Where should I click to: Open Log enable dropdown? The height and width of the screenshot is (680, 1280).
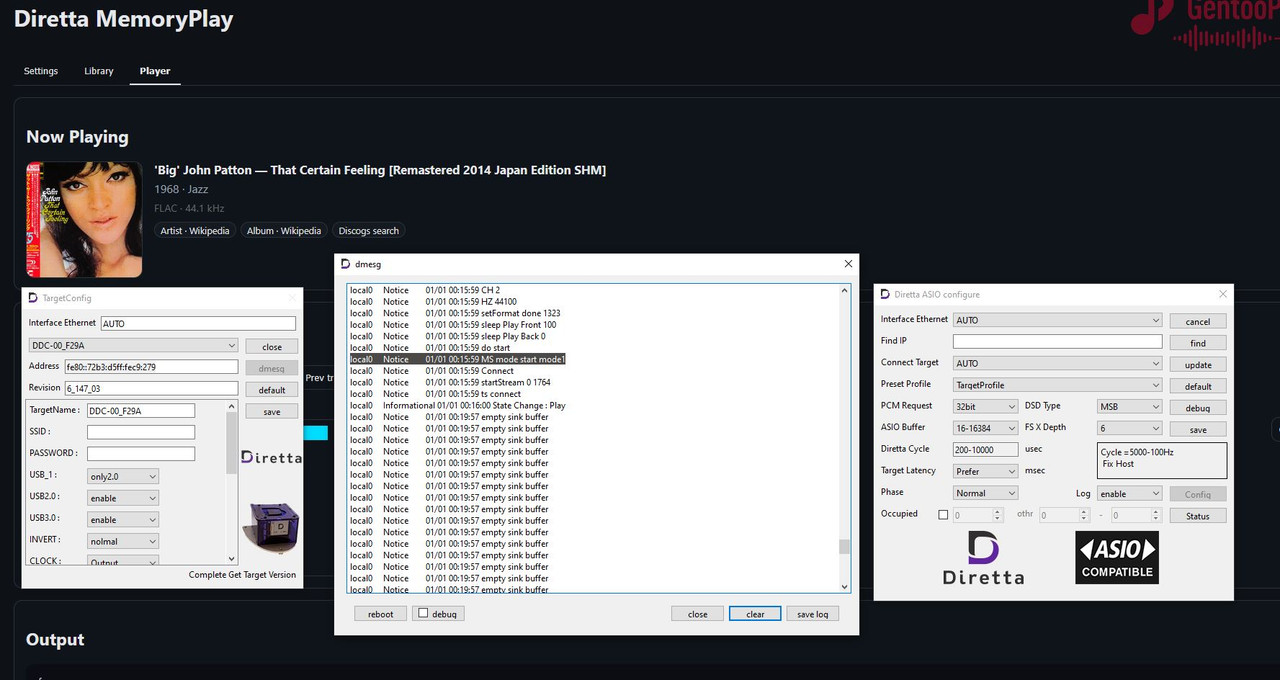tap(1130, 493)
